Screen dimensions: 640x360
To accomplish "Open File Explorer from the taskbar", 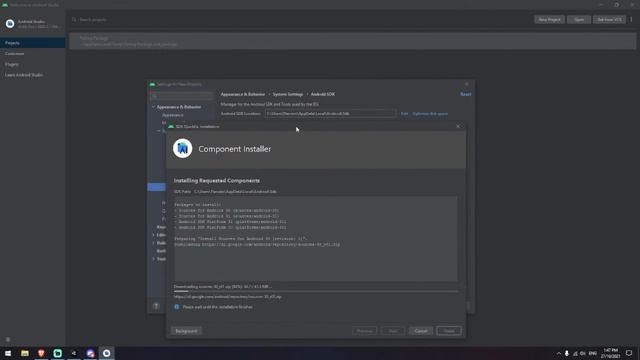I will click(x=24, y=353).
